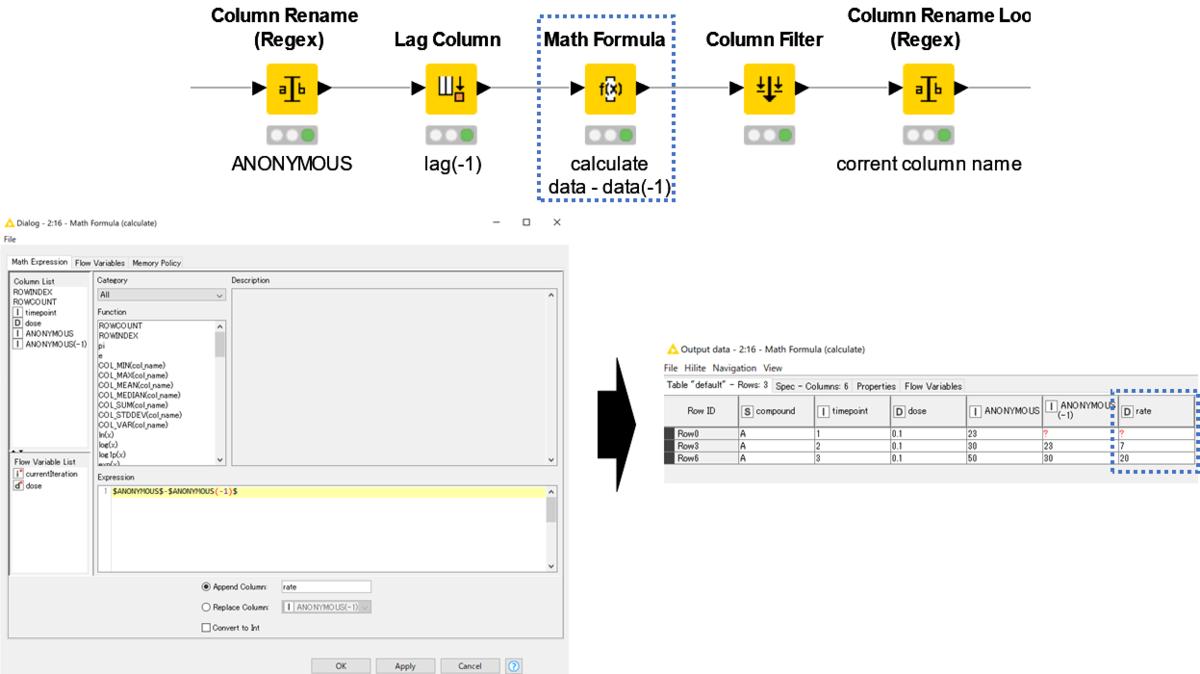Select ANONYMOUS(-1) in the Column List

(x=50, y=344)
